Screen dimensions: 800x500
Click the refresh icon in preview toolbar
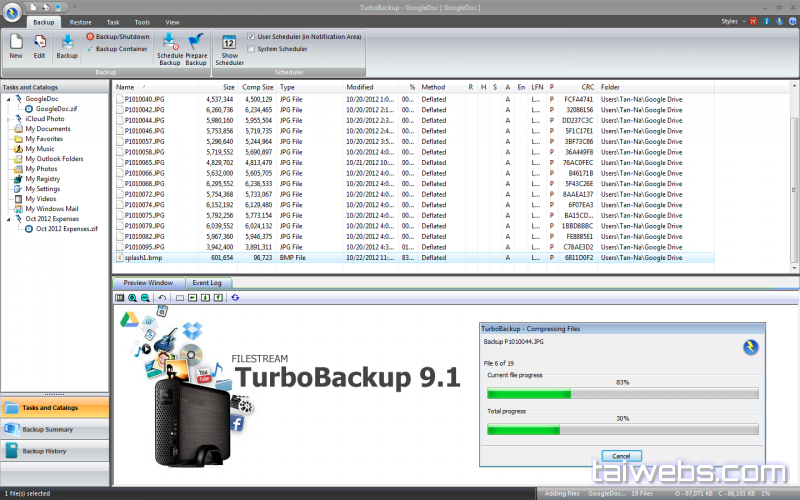coord(235,297)
